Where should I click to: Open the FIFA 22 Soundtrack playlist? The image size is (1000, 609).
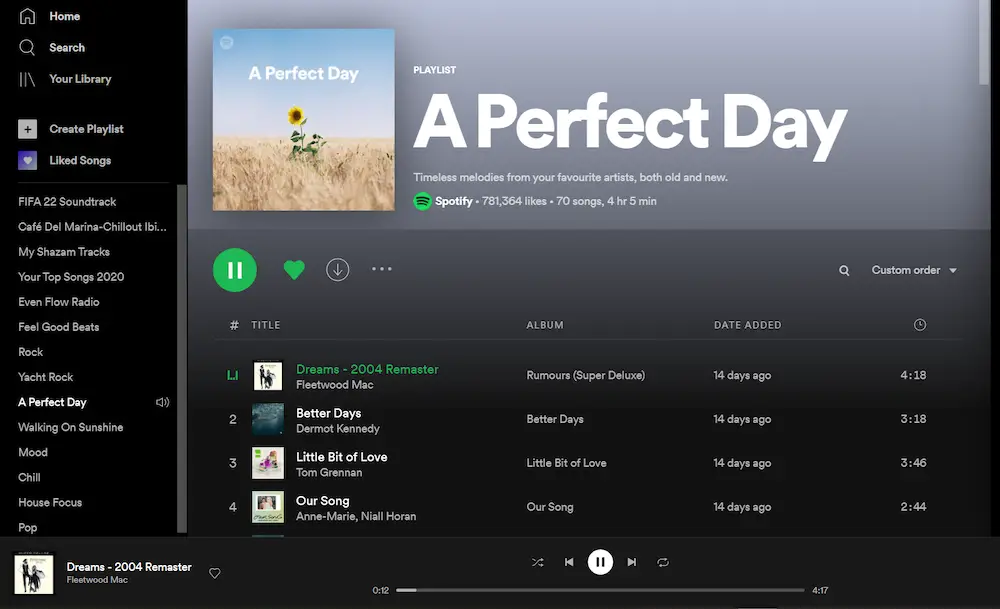(x=67, y=202)
